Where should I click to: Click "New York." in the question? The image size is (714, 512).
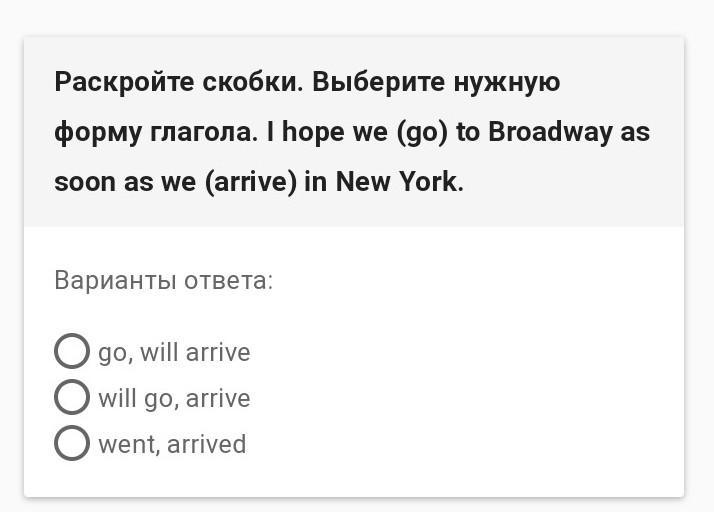(x=399, y=182)
